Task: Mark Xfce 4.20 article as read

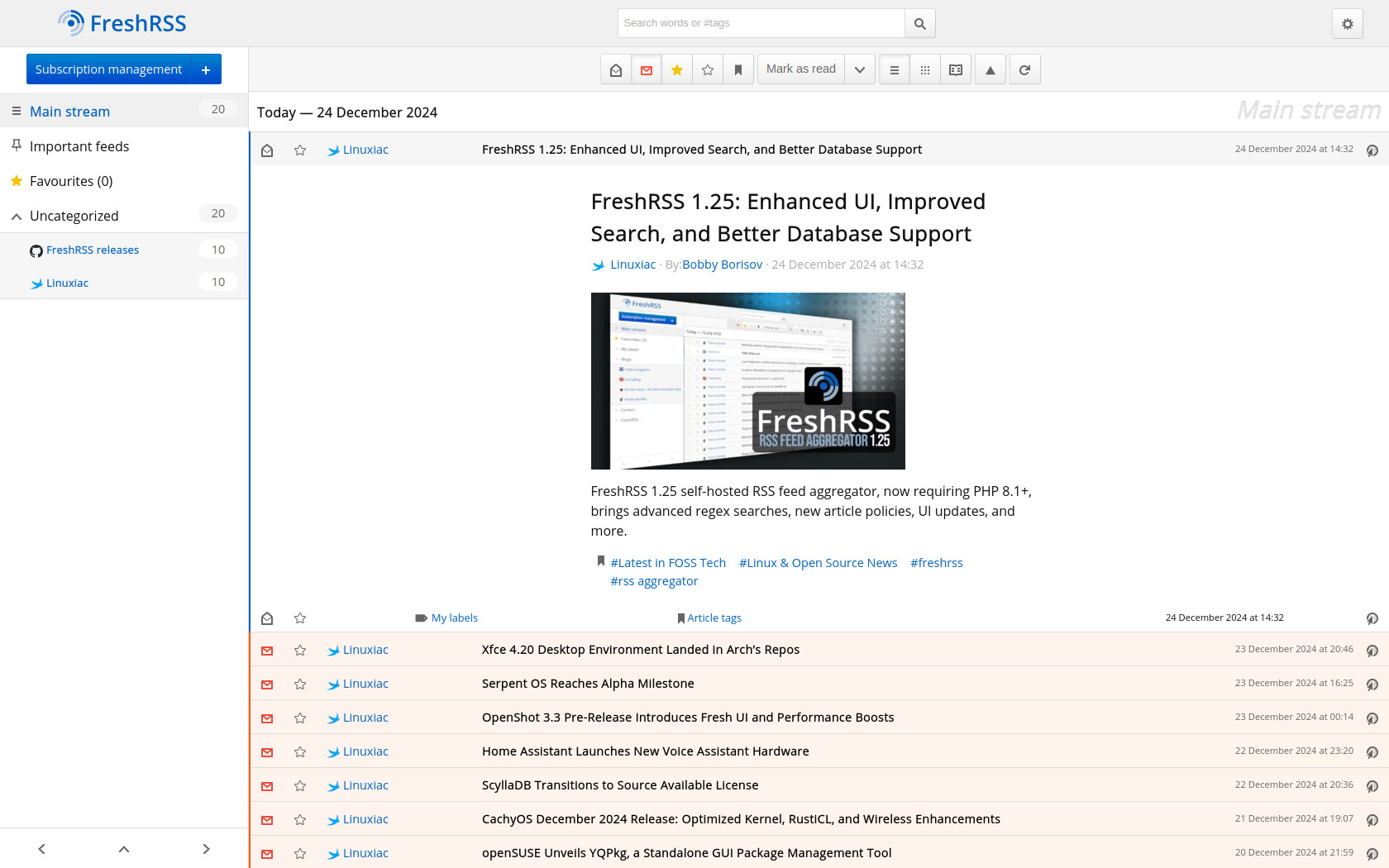Action: click(267, 651)
